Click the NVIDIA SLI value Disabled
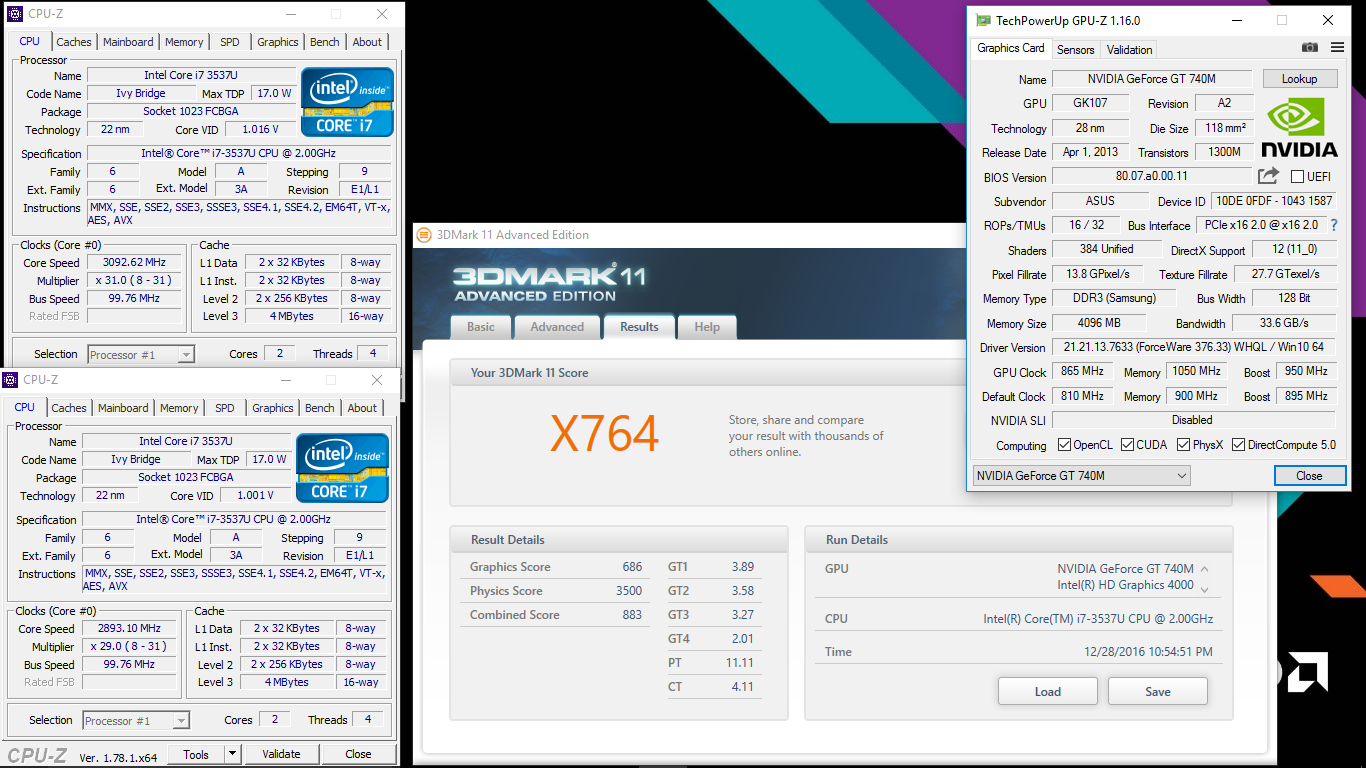This screenshot has width=1366, height=768. coord(1193,420)
